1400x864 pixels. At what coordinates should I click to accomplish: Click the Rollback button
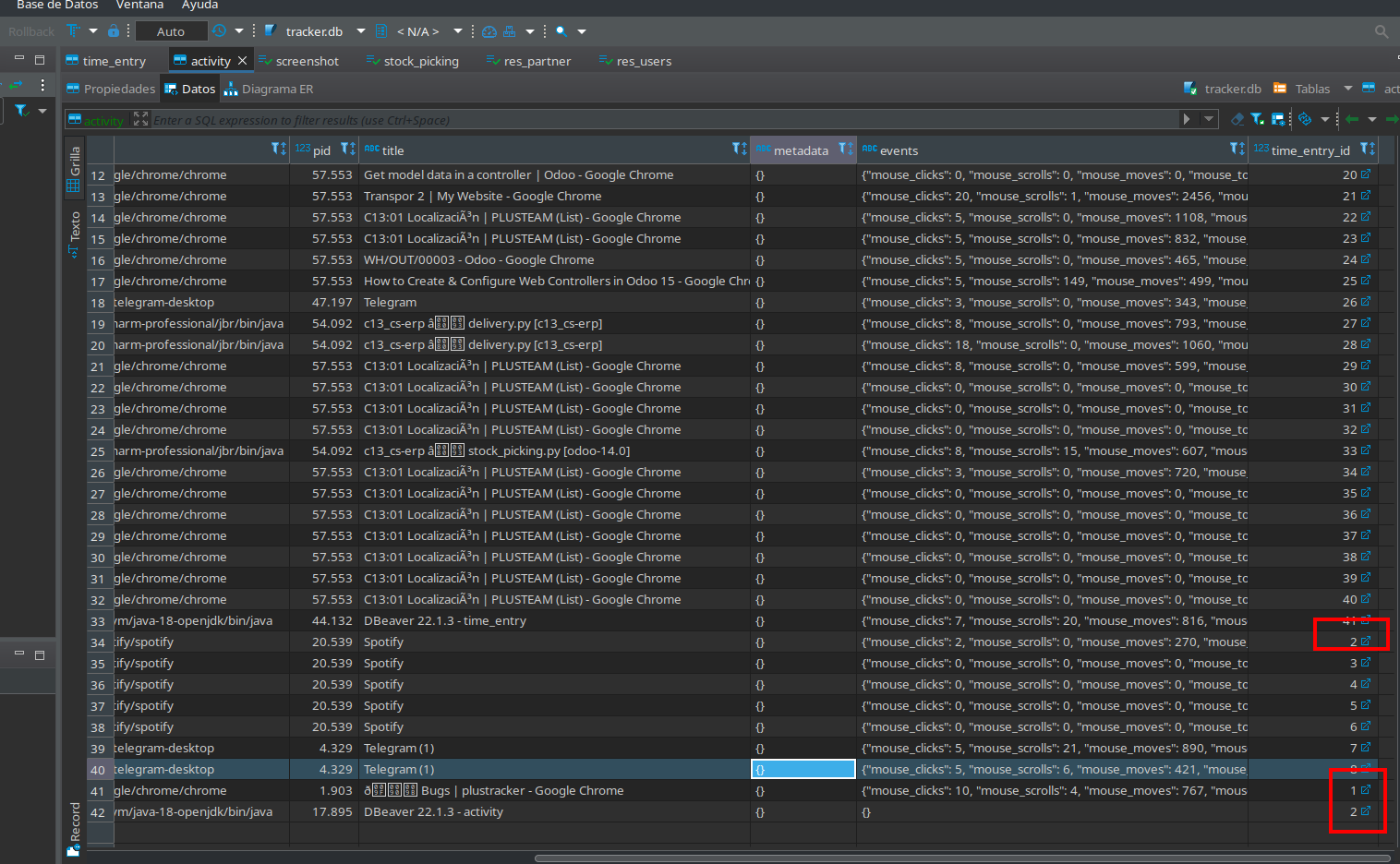coord(31,31)
